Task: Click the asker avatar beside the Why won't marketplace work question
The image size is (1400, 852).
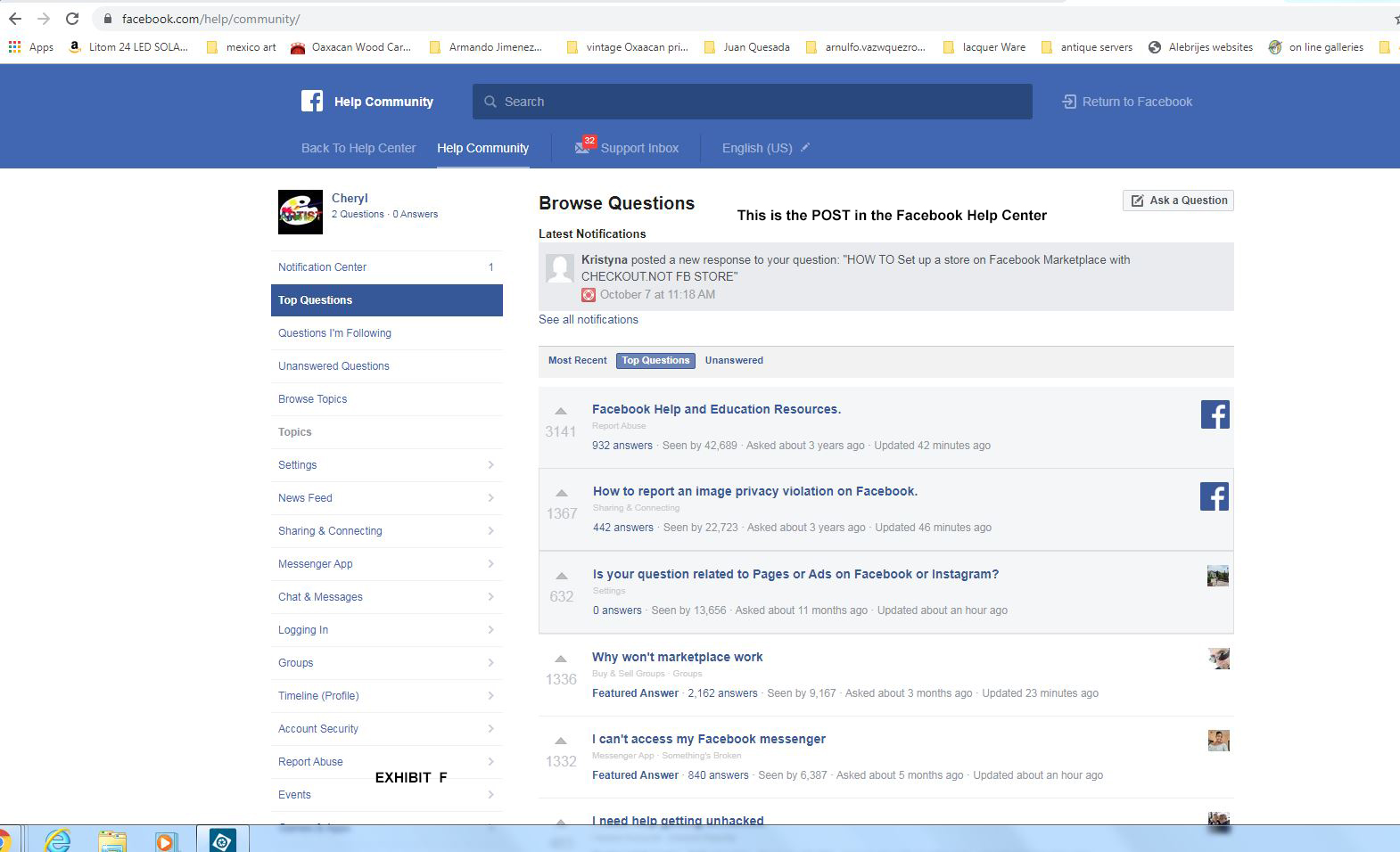Action: coord(1219,659)
